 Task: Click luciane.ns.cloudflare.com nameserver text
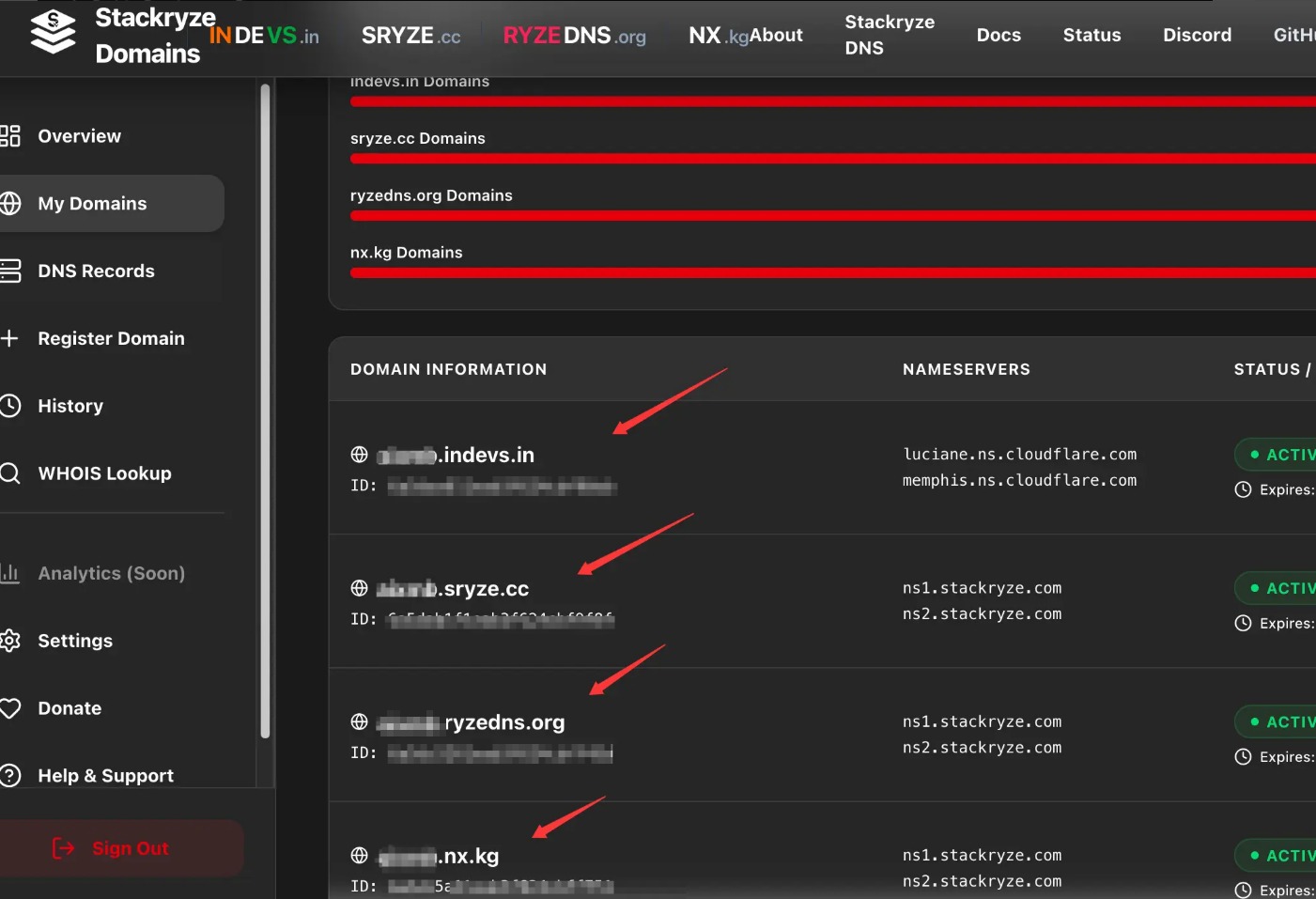coord(1019,455)
